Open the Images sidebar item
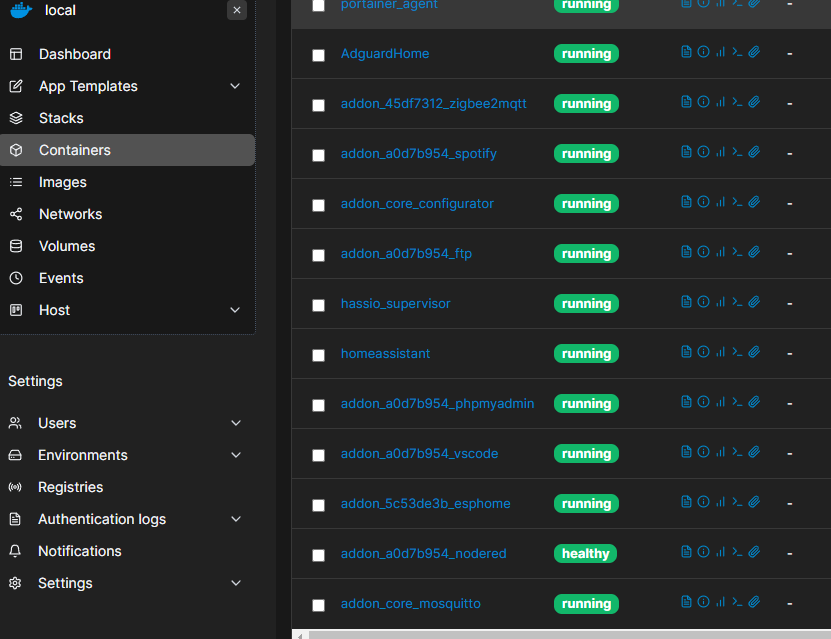 coord(63,182)
